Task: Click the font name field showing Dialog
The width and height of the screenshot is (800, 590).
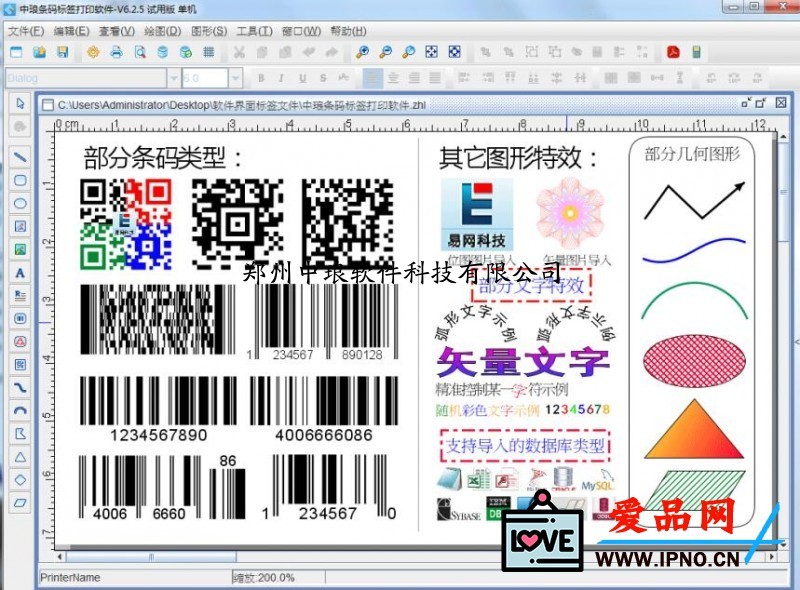Action: click(x=86, y=78)
